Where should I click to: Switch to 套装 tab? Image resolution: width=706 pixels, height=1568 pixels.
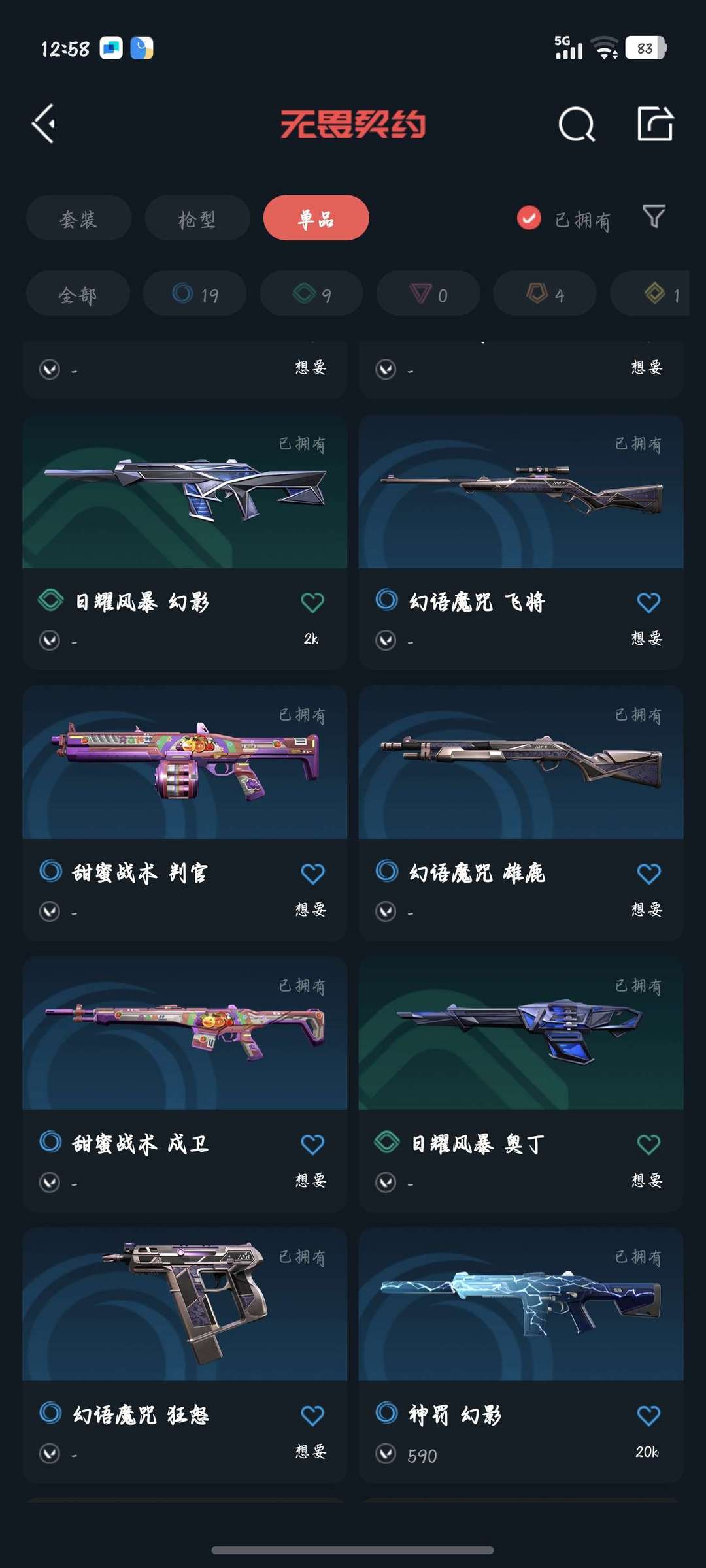coord(78,218)
